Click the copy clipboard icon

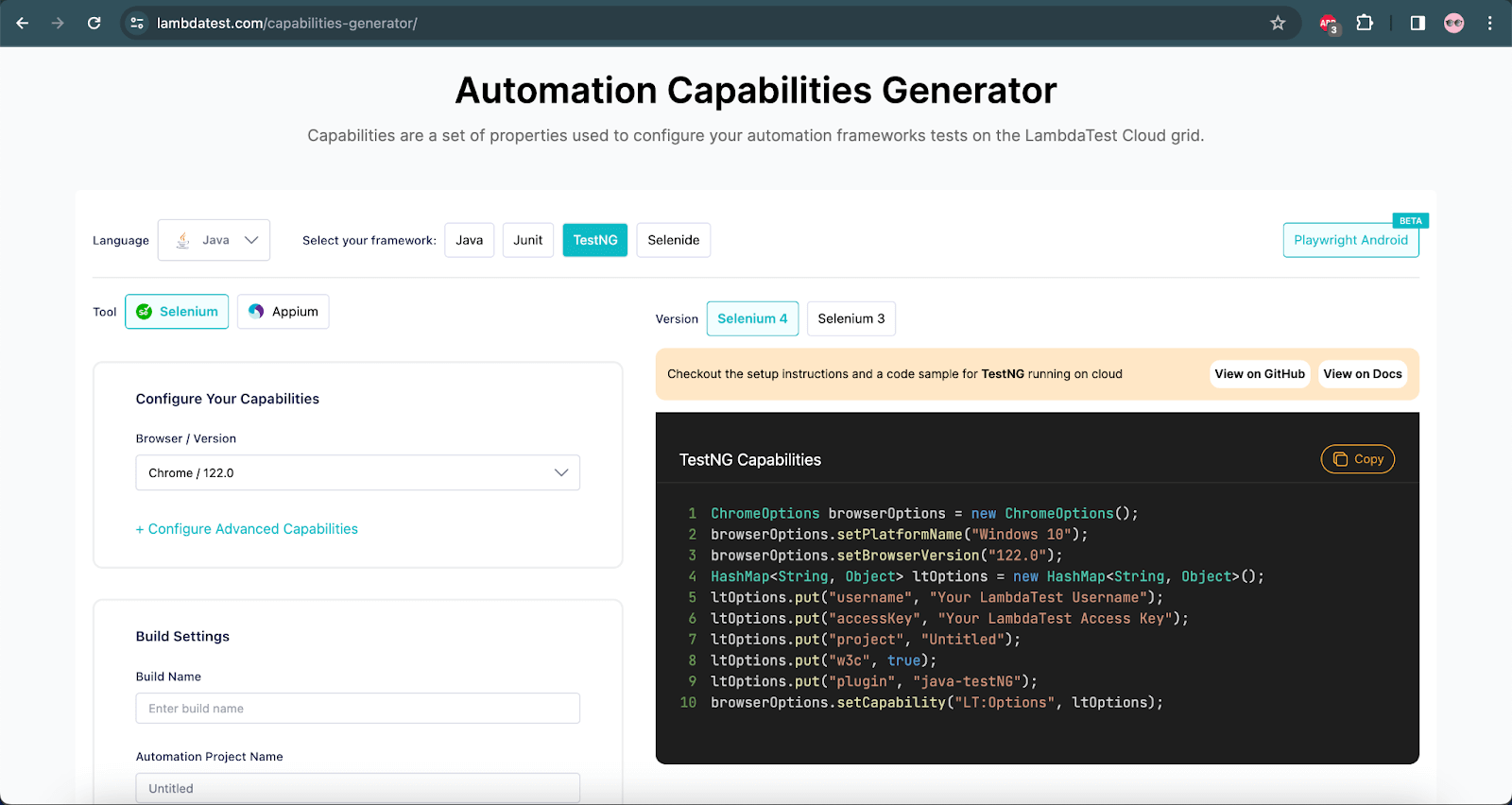[1340, 459]
